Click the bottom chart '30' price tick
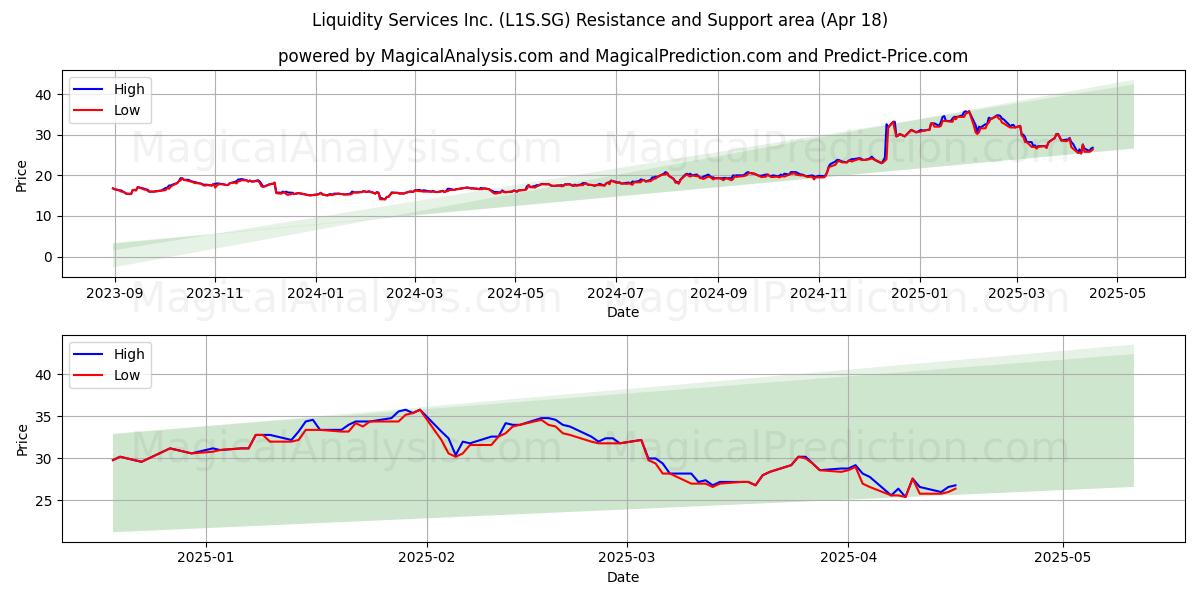The width and height of the screenshot is (1200, 600). pos(46,458)
